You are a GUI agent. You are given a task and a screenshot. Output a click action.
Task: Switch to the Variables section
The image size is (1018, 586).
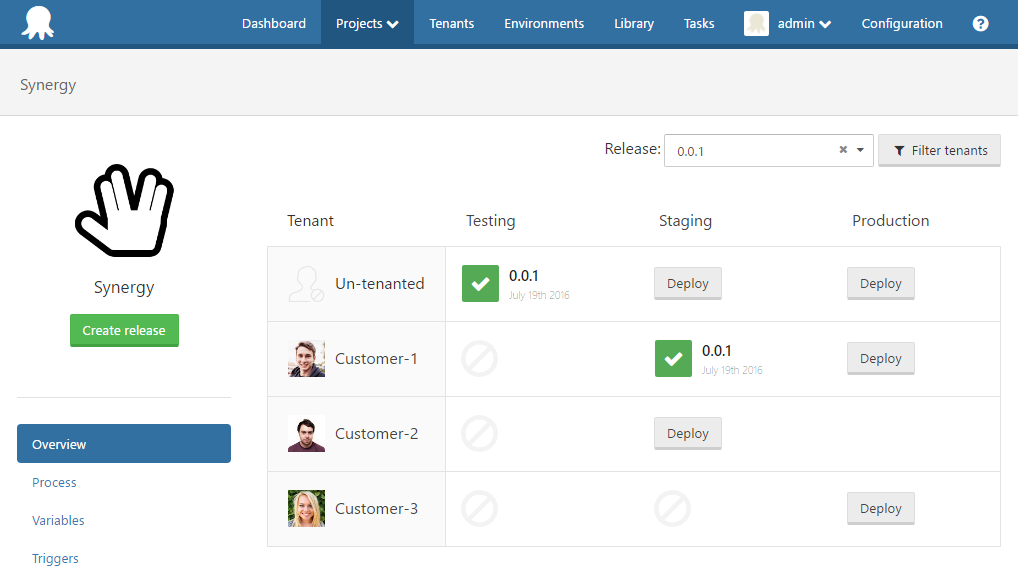click(x=58, y=520)
